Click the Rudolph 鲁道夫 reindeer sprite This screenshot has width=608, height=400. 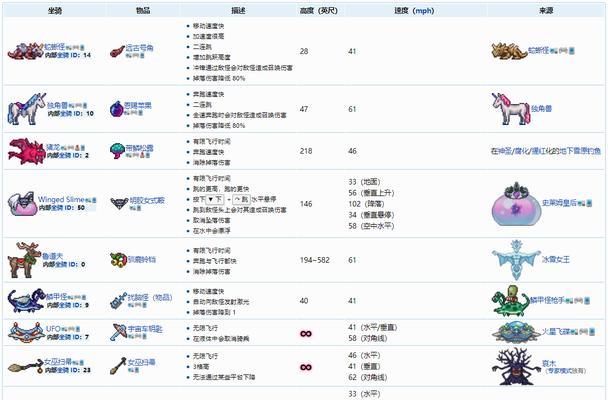pos(24,259)
